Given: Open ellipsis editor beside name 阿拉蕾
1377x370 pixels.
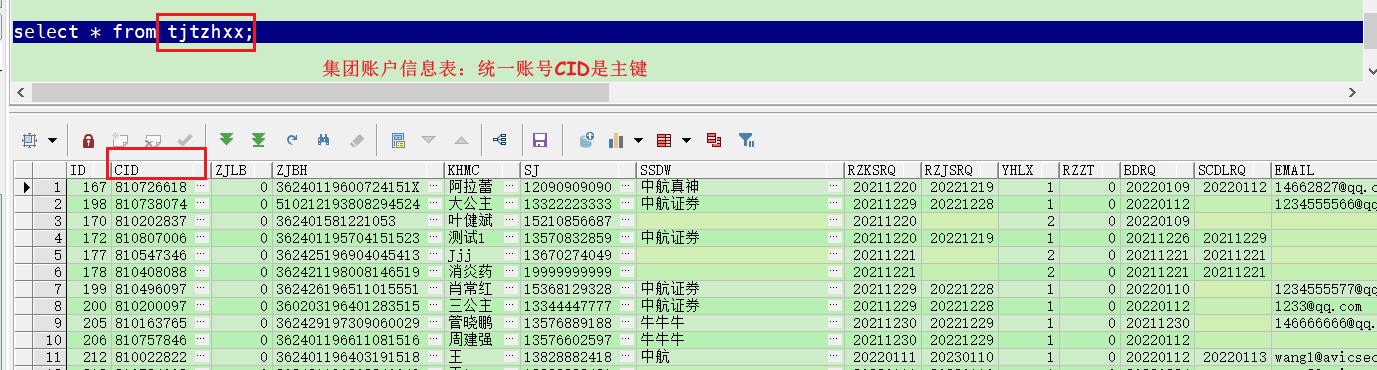Looking at the screenshot, I should (x=509, y=187).
